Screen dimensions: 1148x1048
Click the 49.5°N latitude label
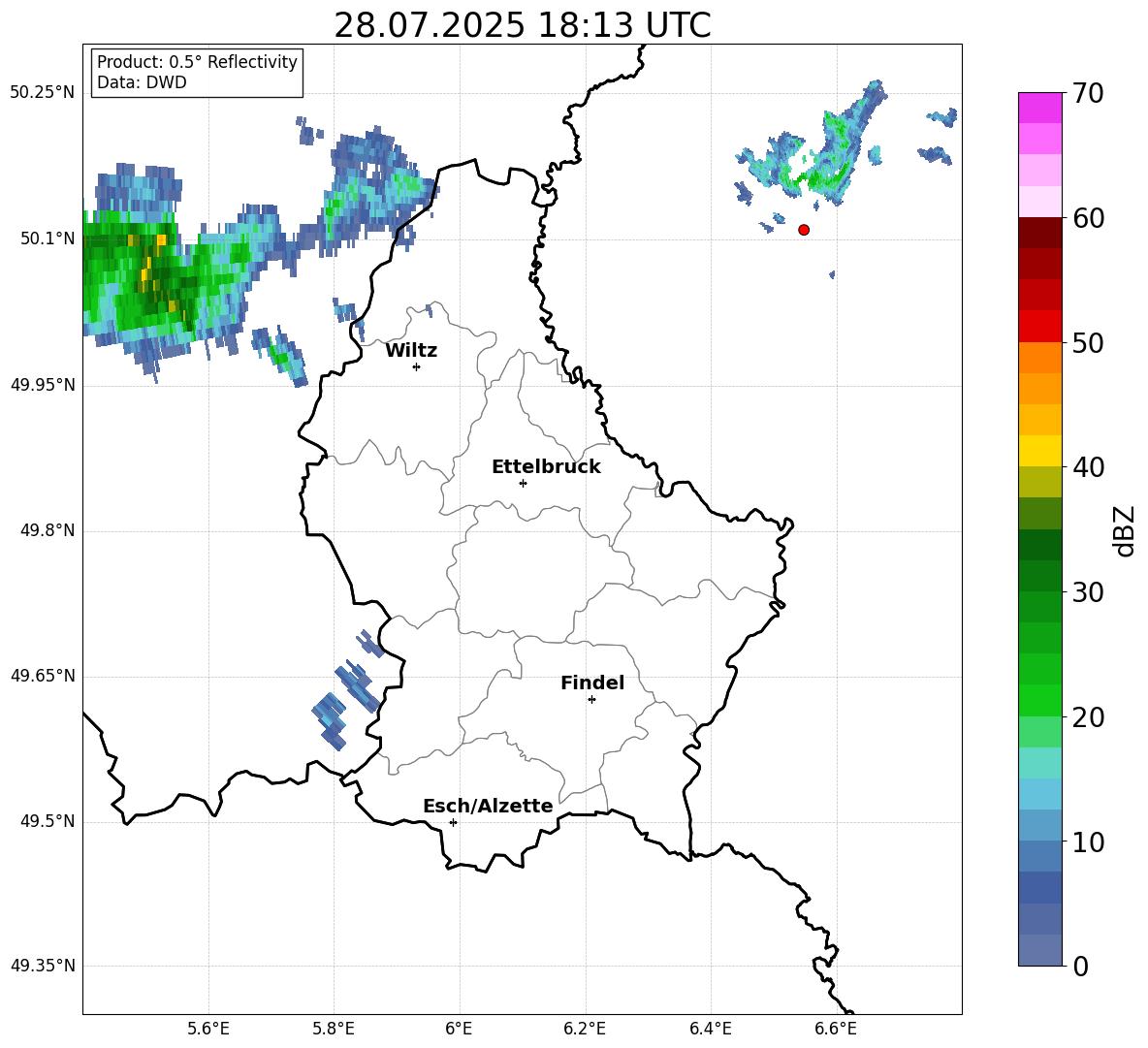48,821
